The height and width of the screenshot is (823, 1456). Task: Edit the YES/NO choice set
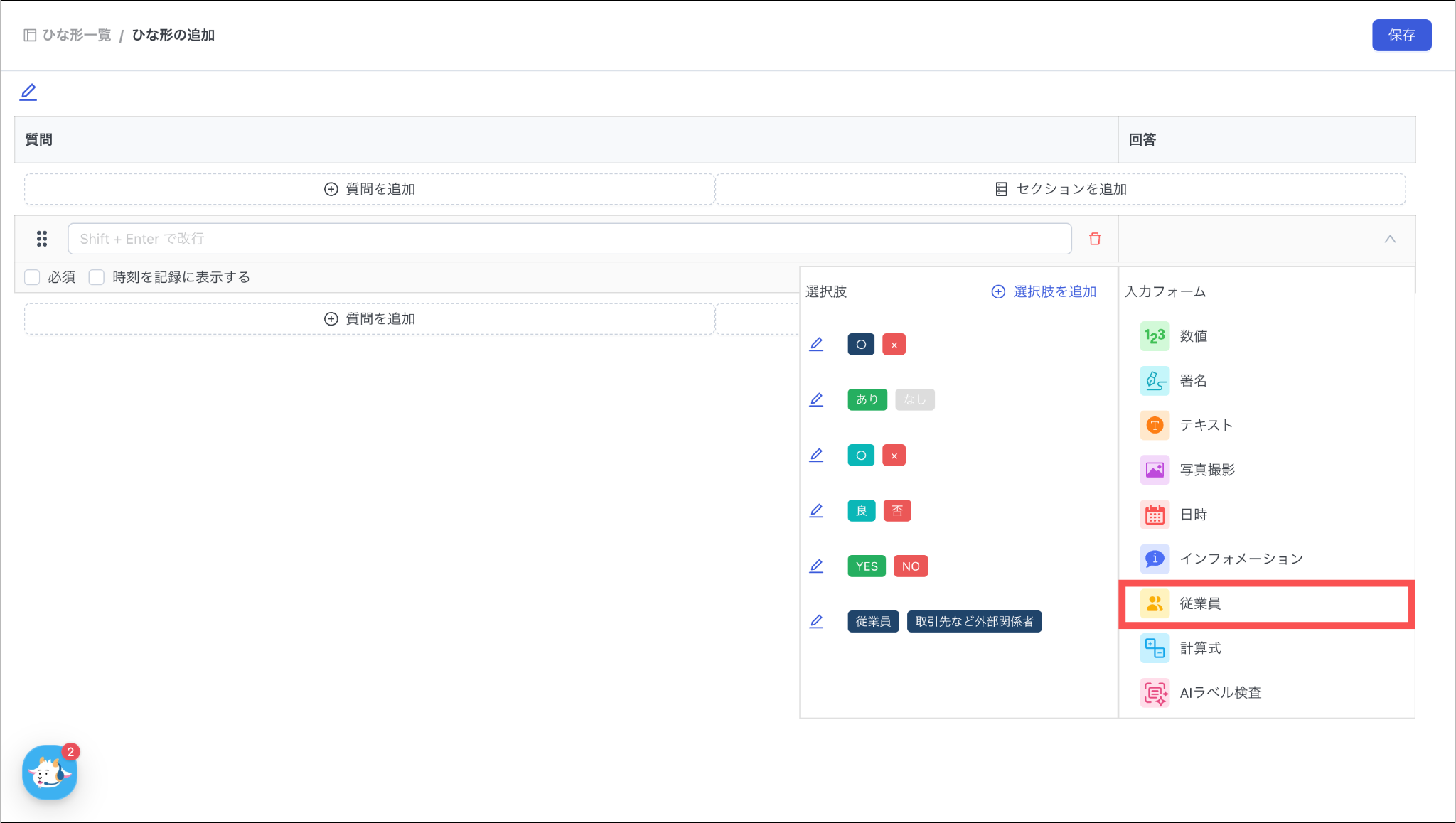pos(816,566)
